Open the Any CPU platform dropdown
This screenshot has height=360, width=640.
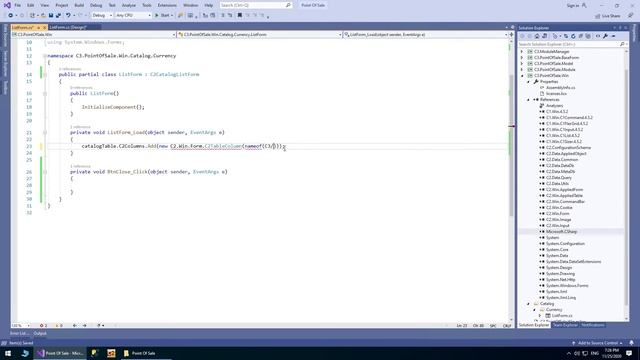coord(133,16)
